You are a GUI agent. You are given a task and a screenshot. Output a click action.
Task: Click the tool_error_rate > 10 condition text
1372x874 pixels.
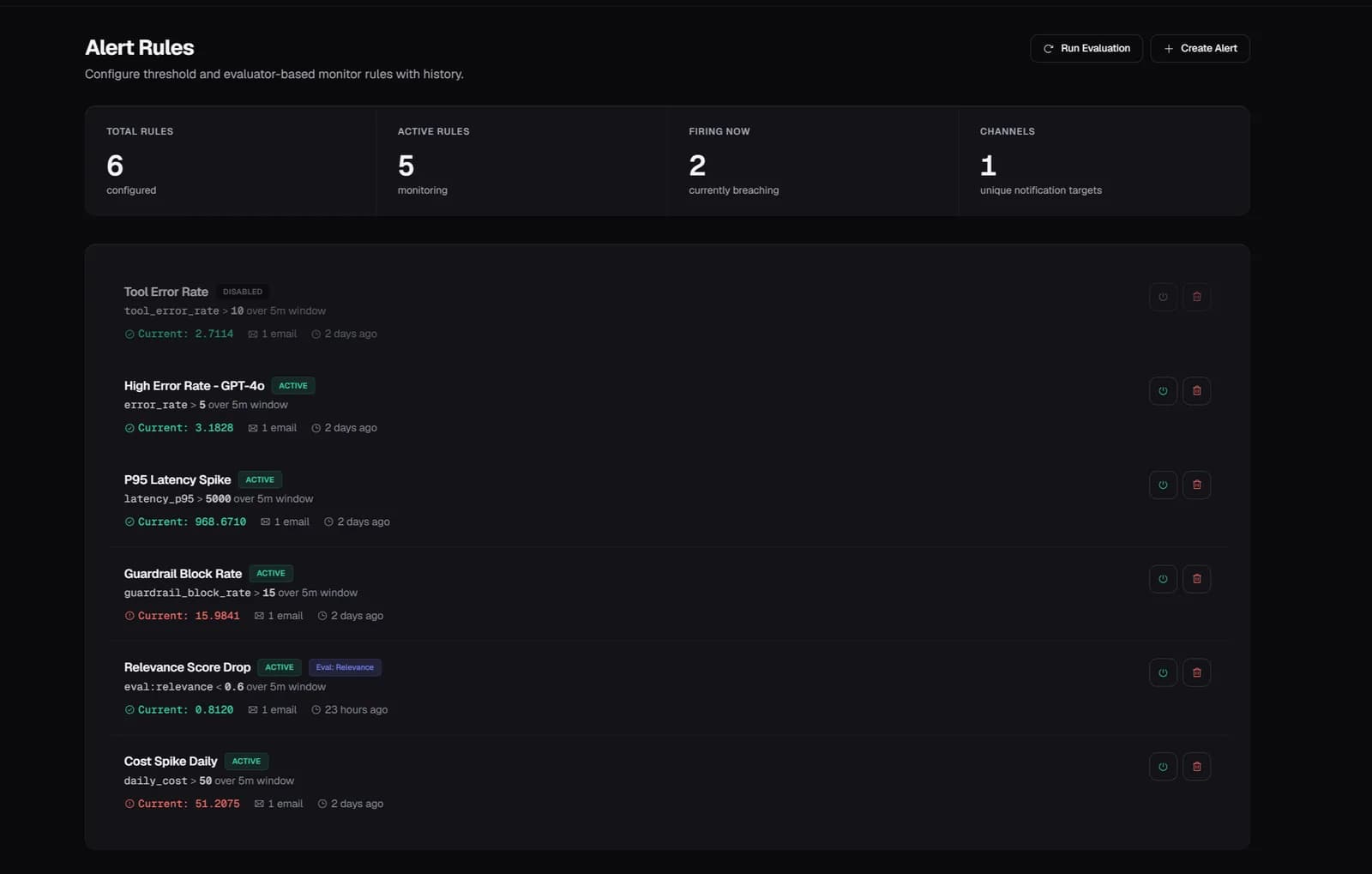pyautogui.click(x=225, y=310)
